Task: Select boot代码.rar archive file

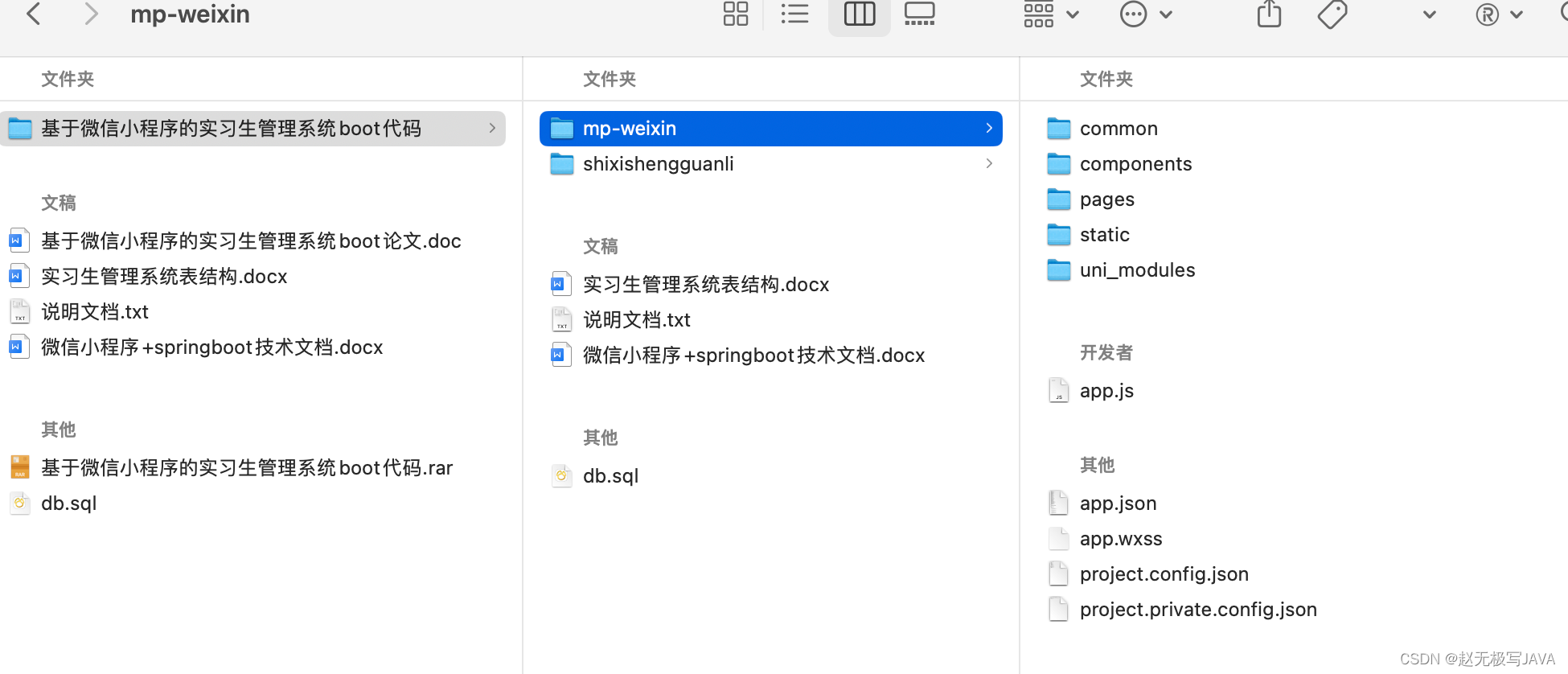Action: pyautogui.click(x=247, y=468)
